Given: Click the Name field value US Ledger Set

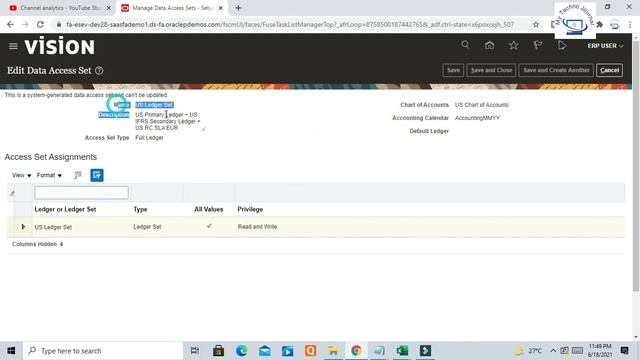Looking at the screenshot, I should coord(154,105).
